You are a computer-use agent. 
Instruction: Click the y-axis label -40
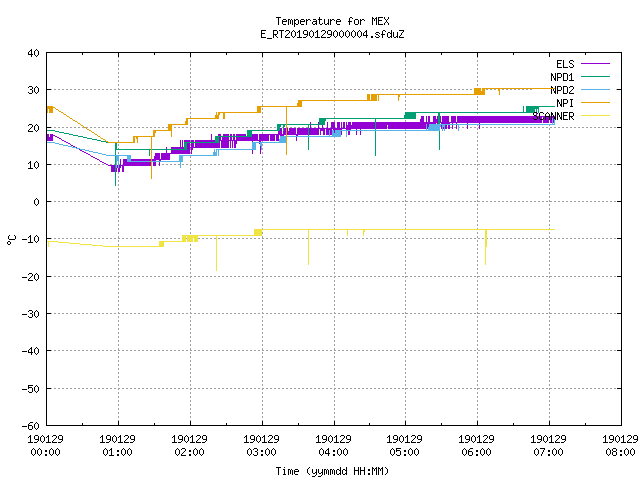(31, 351)
